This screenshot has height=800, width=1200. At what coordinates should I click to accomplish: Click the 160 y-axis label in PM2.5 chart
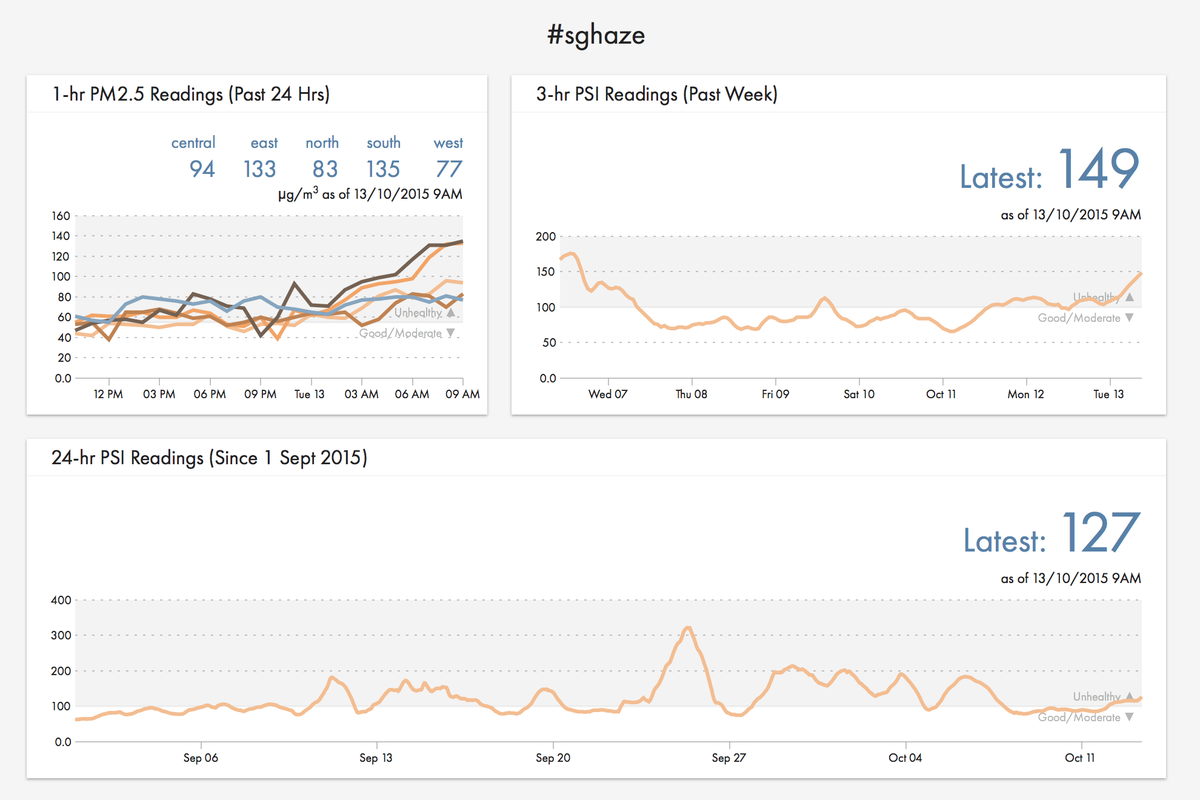60,216
